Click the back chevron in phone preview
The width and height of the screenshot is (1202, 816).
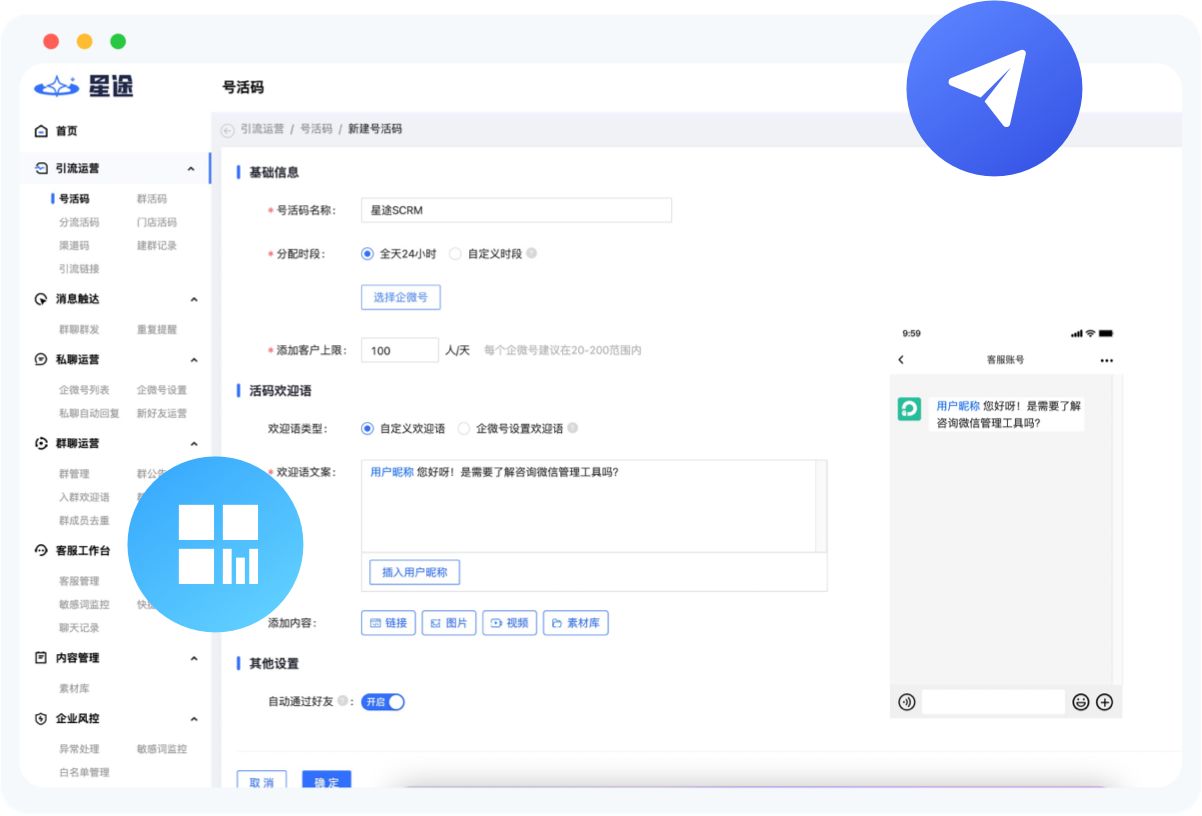click(x=901, y=360)
